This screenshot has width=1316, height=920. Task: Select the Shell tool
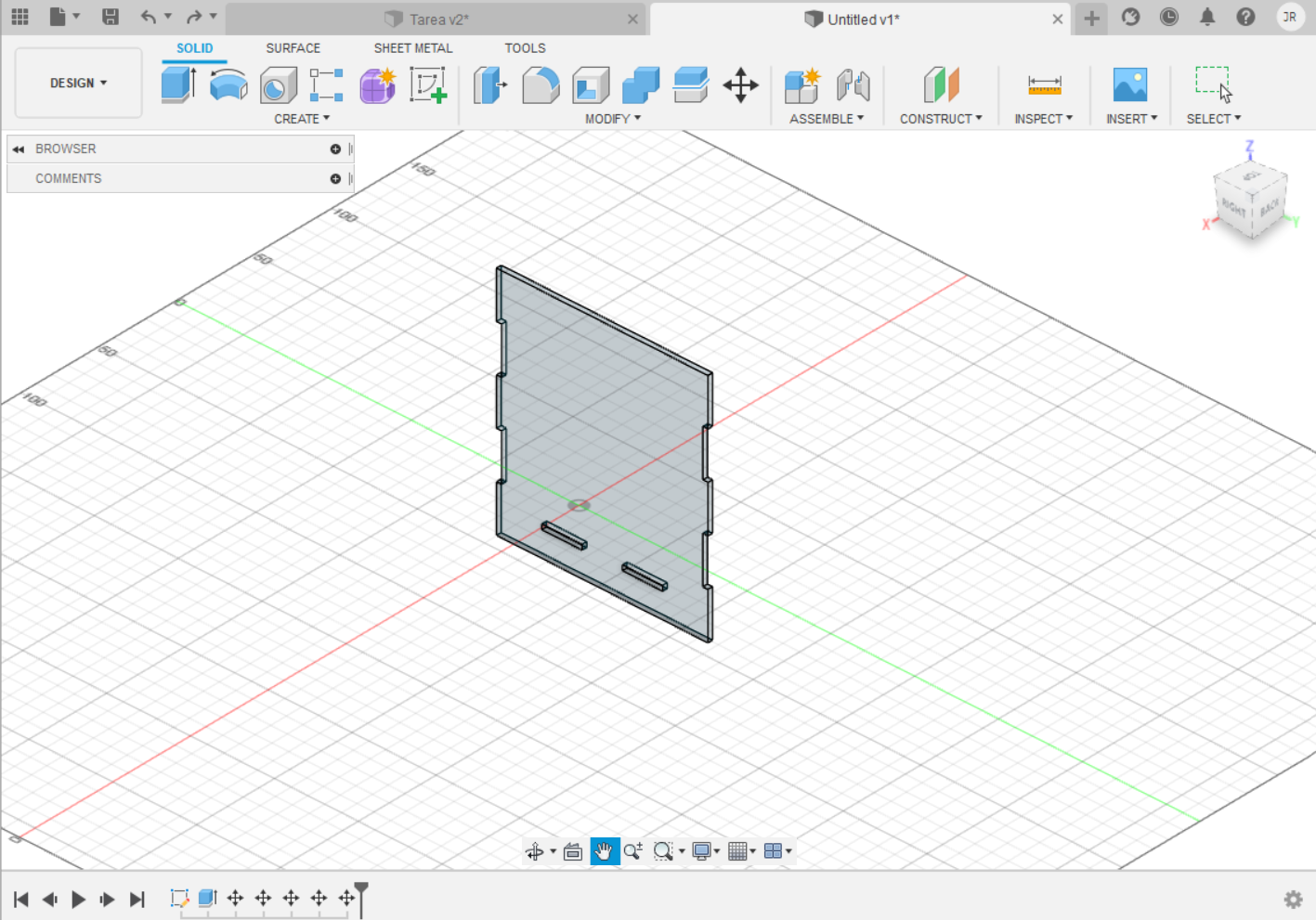click(x=591, y=84)
